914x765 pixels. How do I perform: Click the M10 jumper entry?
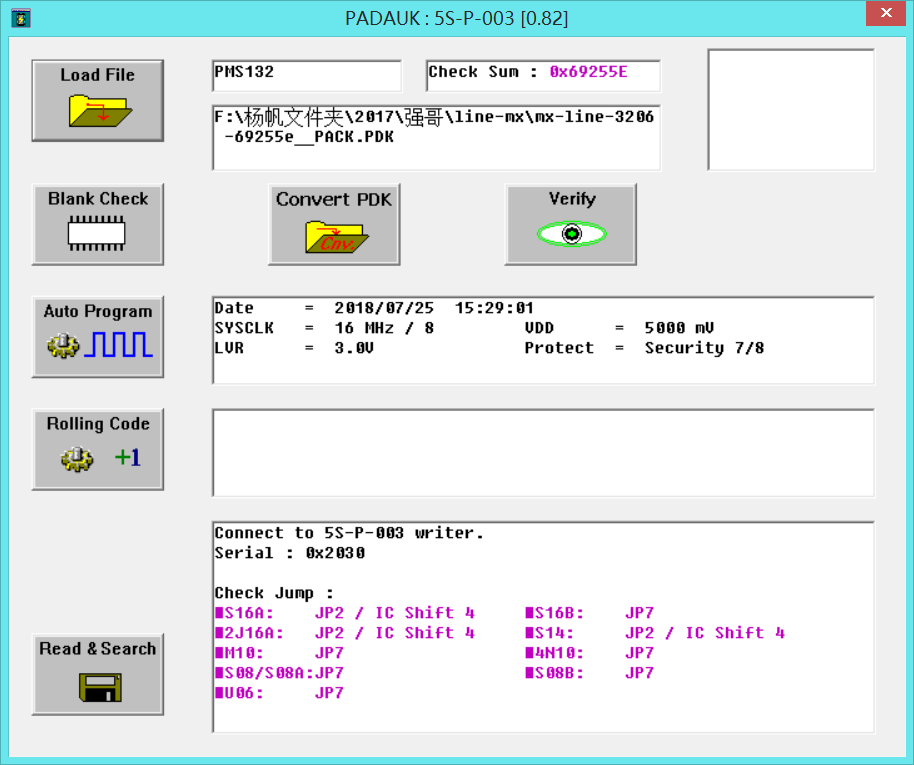point(279,653)
